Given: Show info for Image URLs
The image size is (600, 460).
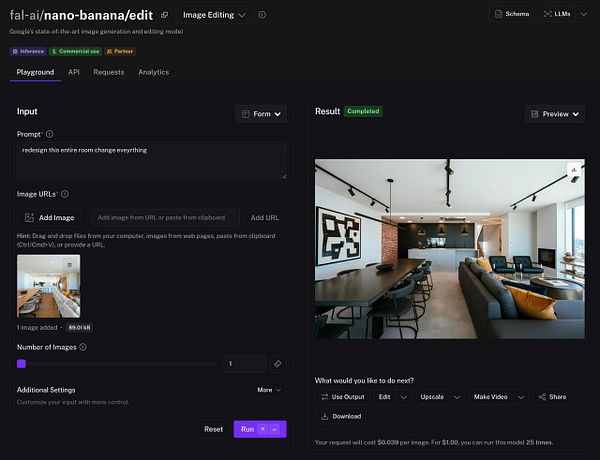Looking at the screenshot, I should (65, 194).
